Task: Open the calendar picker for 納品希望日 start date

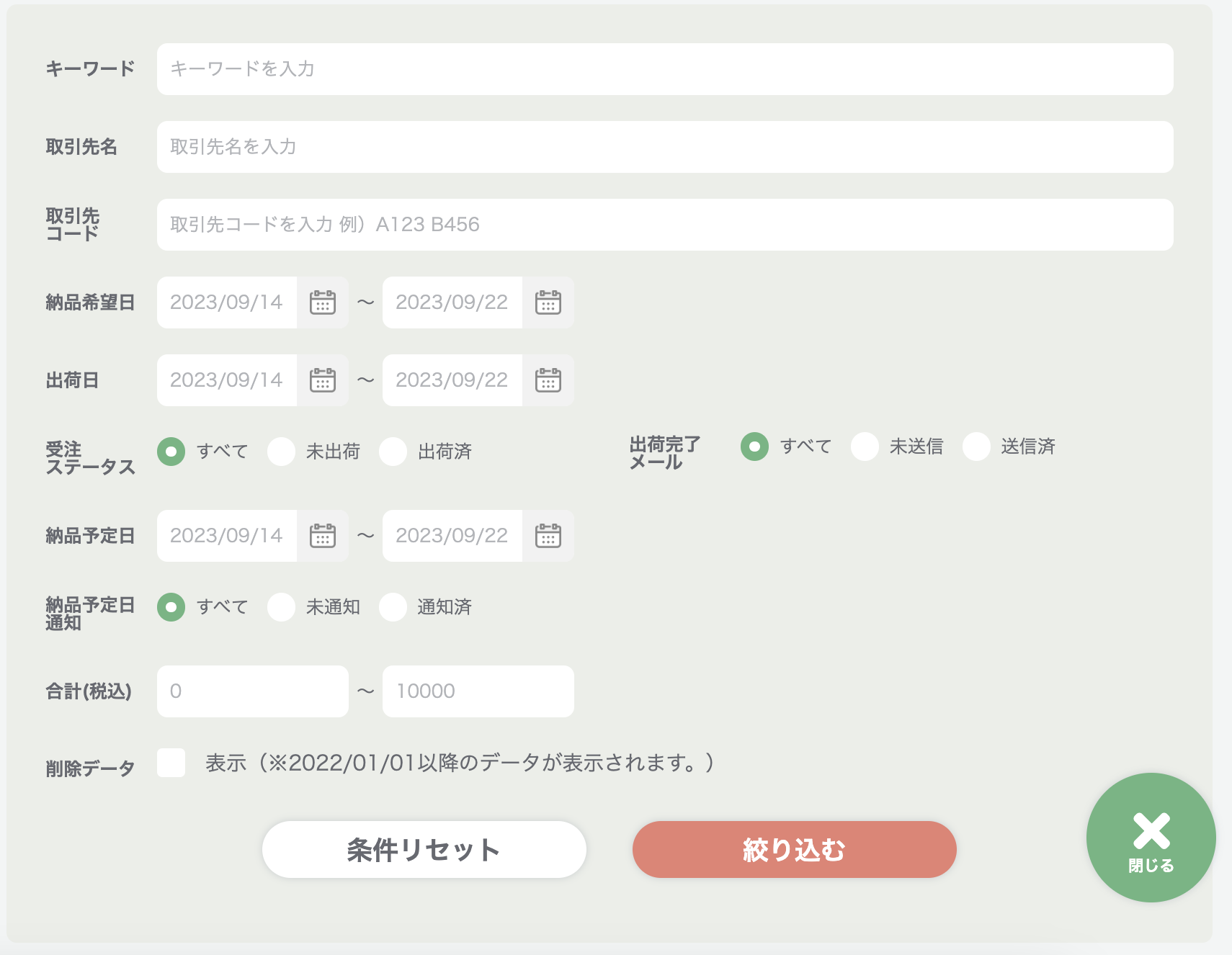Action: point(323,302)
